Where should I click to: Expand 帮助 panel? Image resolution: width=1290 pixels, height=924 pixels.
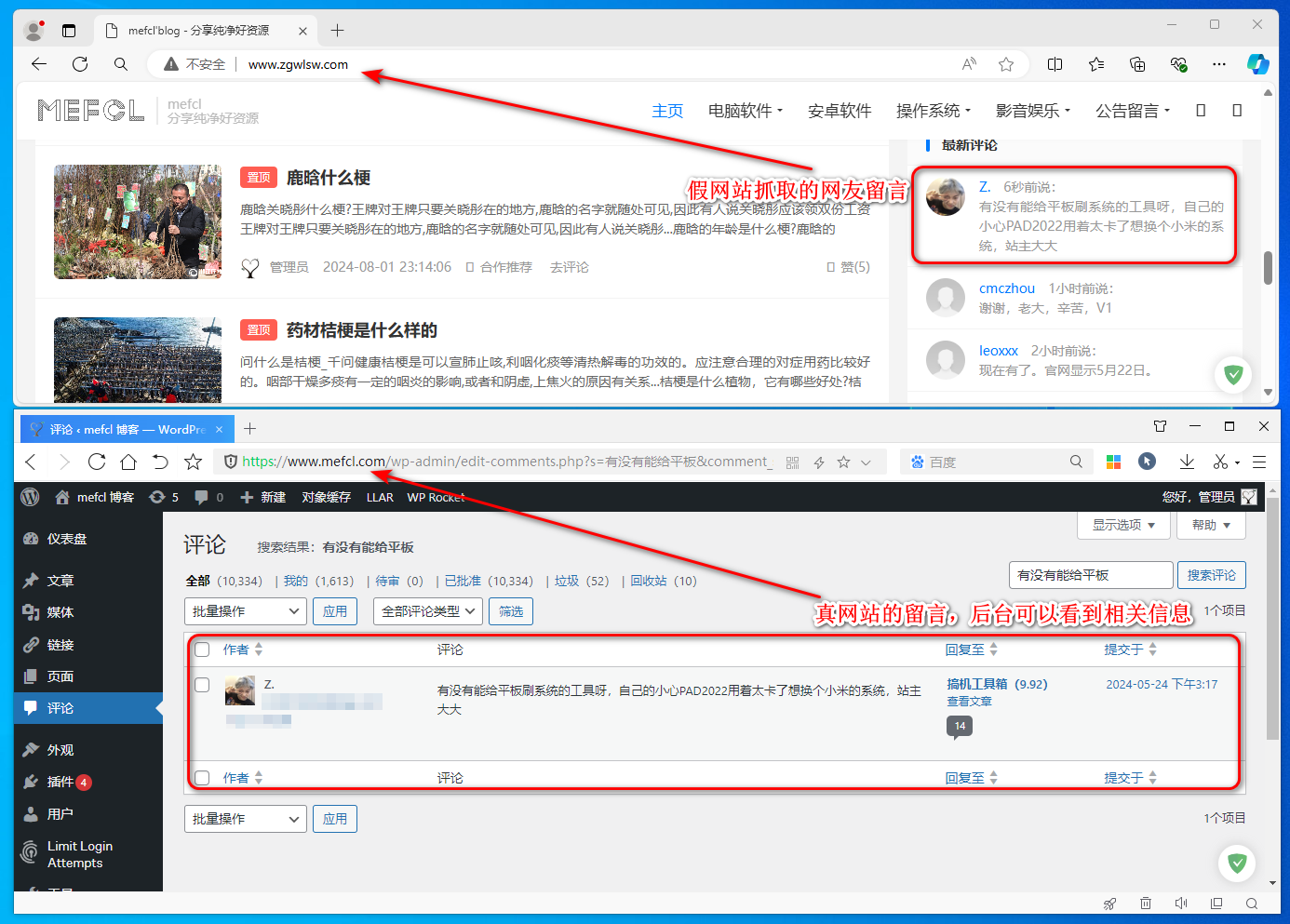pos(1211,525)
